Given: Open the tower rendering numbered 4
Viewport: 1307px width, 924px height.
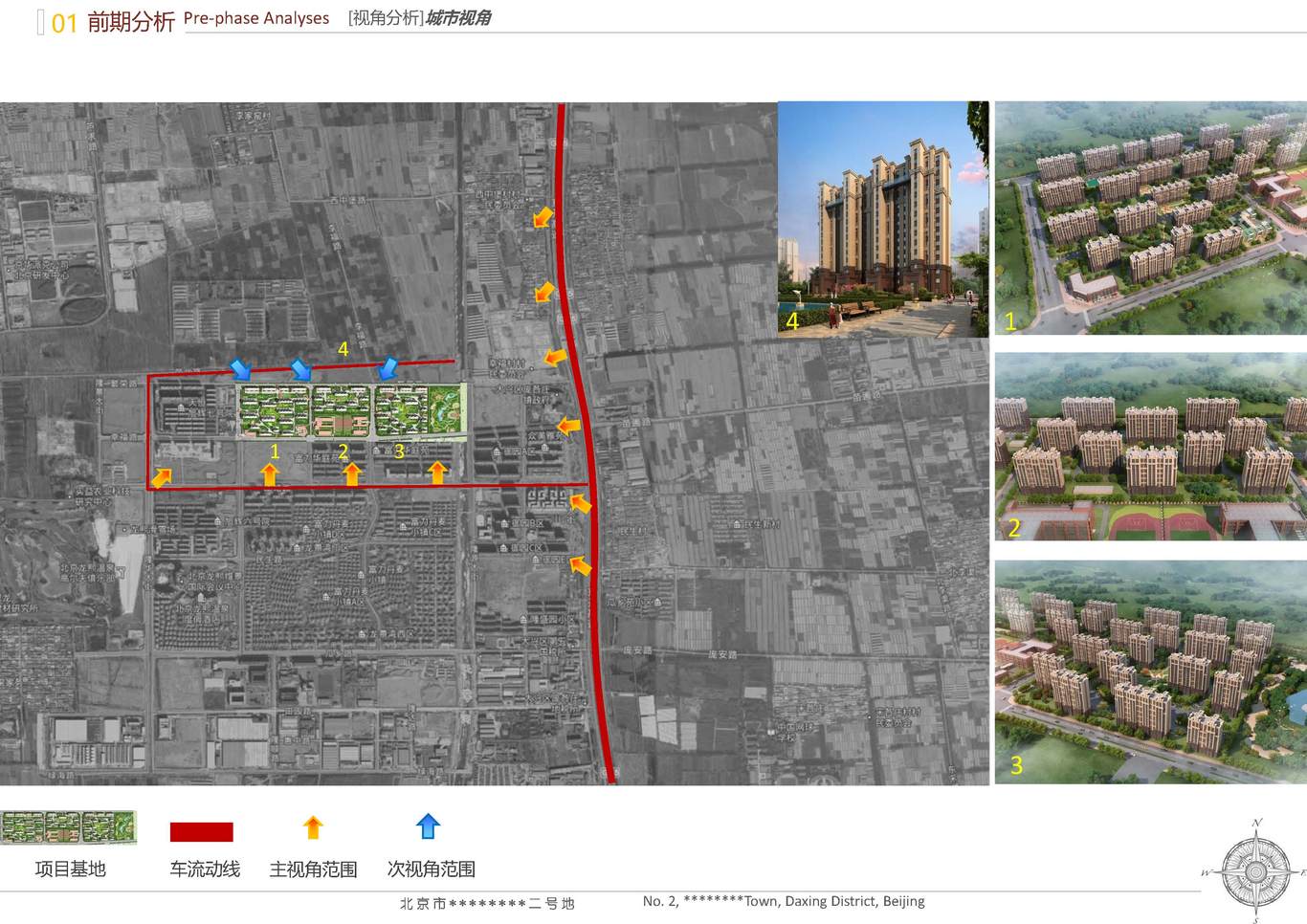Looking at the screenshot, I should coord(883,219).
